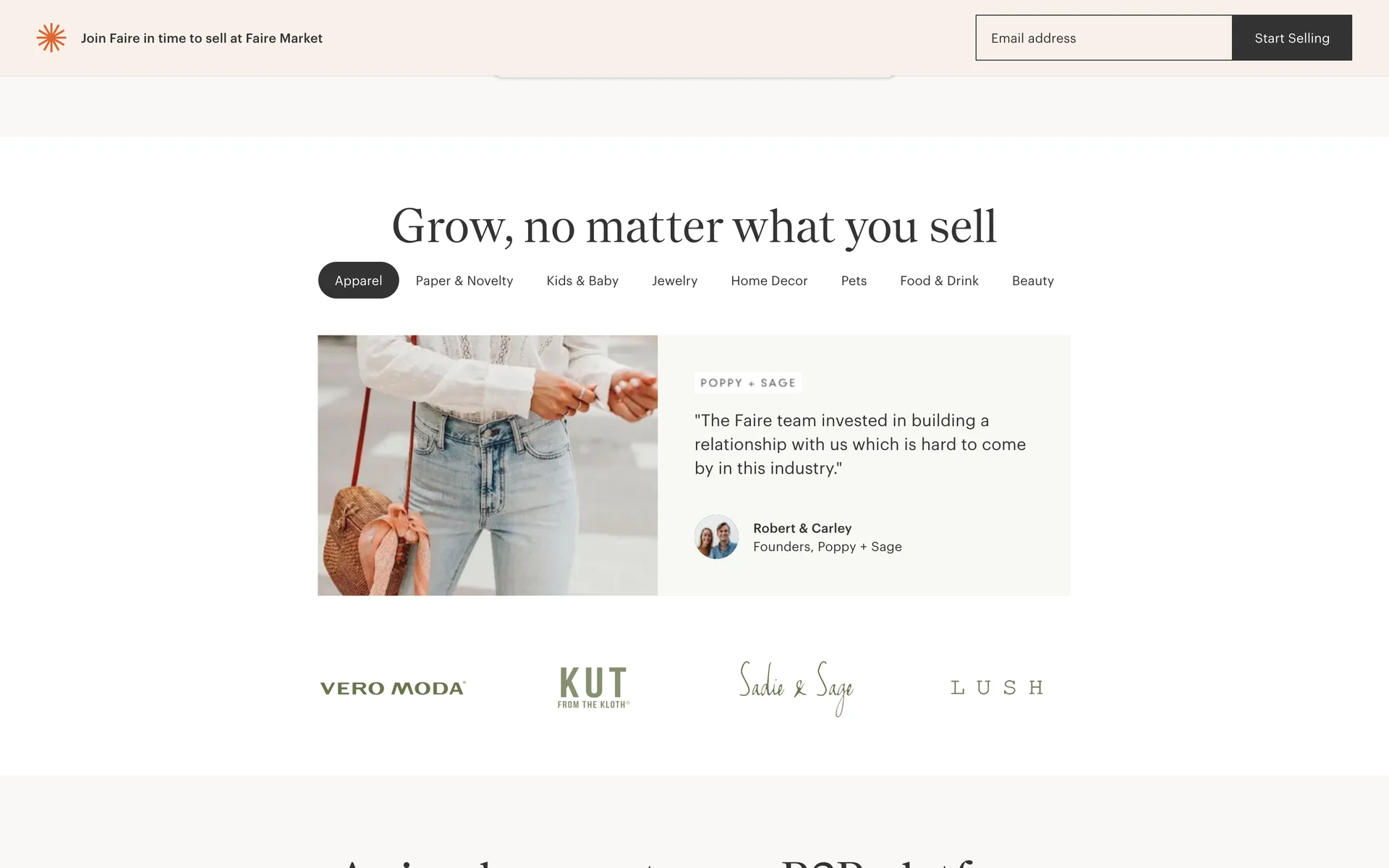
Task: Click the Robert & Carley founder name
Action: click(x=802, y=528)
